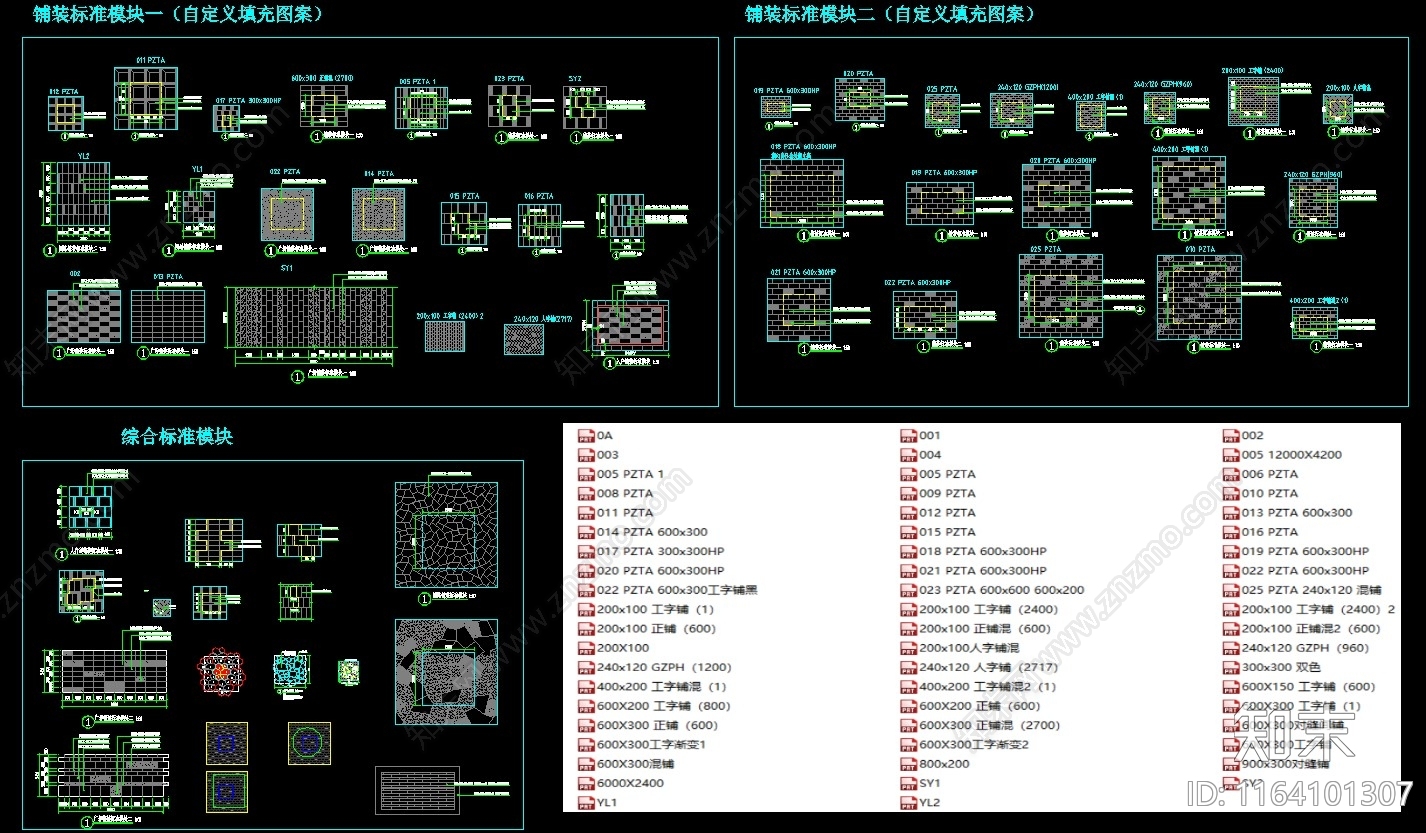Select file 021 PZTA 600x300HP
The height and width of the screenshot is (833, 1426).
973,571
